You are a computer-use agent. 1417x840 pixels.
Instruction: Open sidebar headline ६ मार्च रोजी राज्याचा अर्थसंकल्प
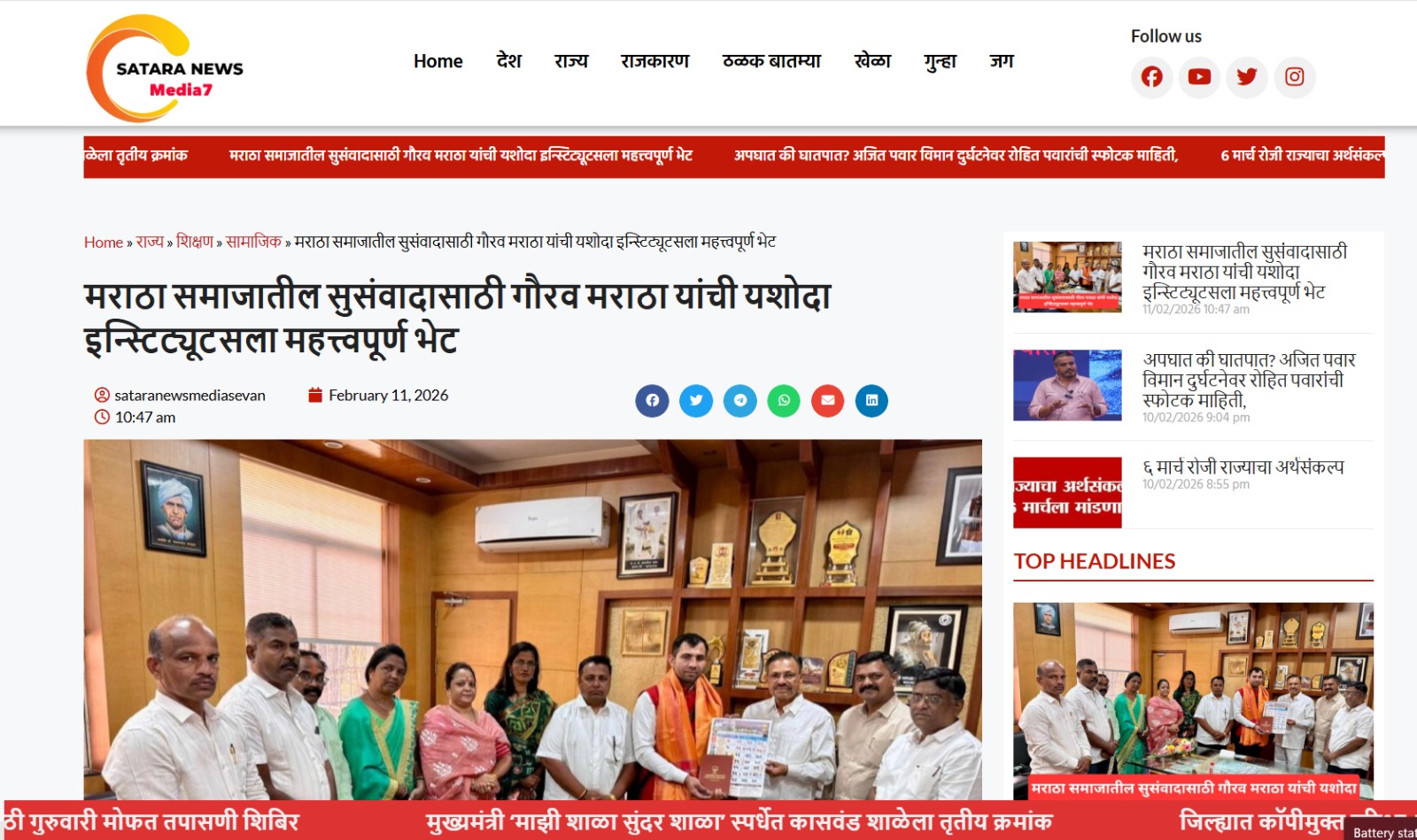tap(1243, 466)
